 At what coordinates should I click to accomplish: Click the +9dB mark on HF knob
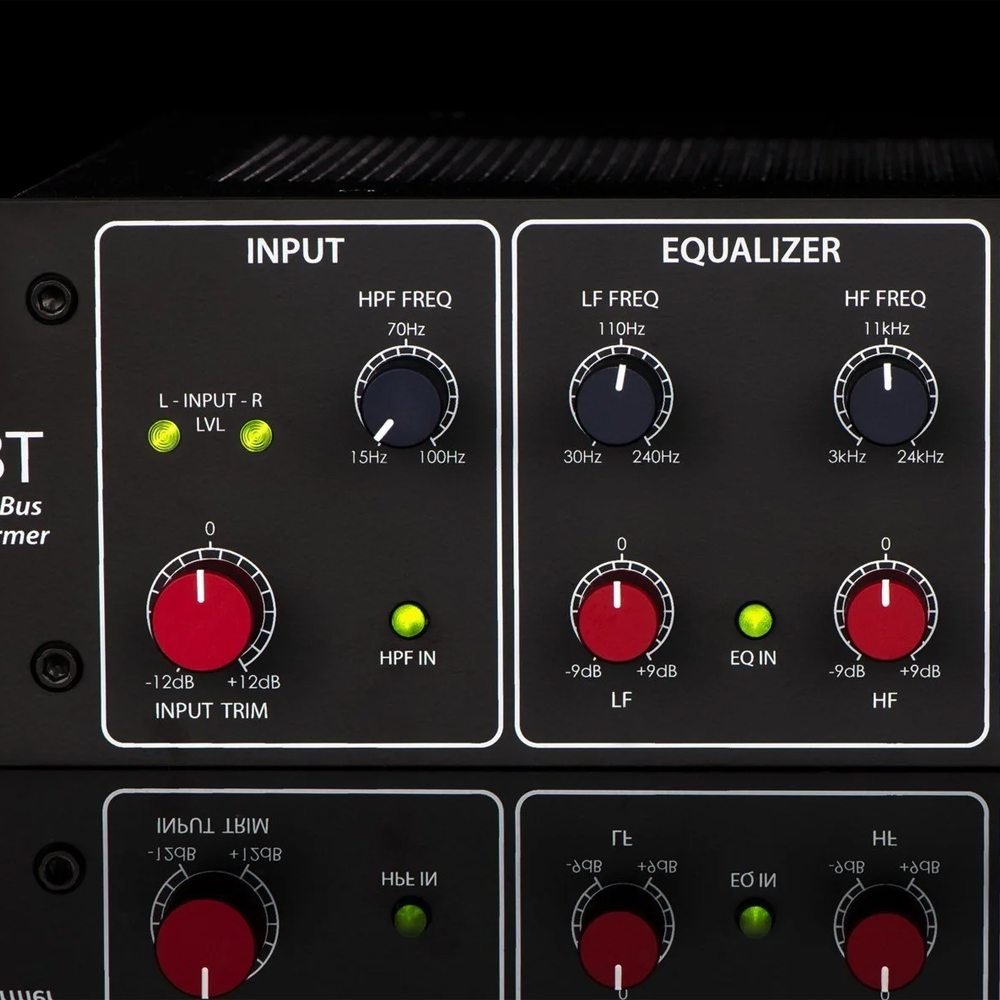[919, 671]
